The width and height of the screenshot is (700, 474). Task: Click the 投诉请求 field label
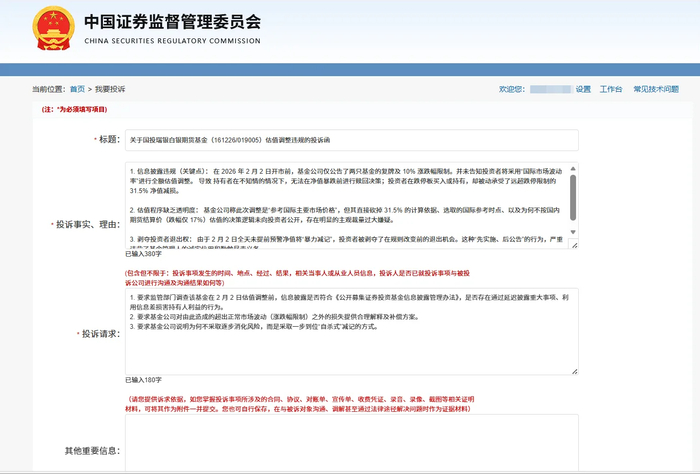coord(101,334)
